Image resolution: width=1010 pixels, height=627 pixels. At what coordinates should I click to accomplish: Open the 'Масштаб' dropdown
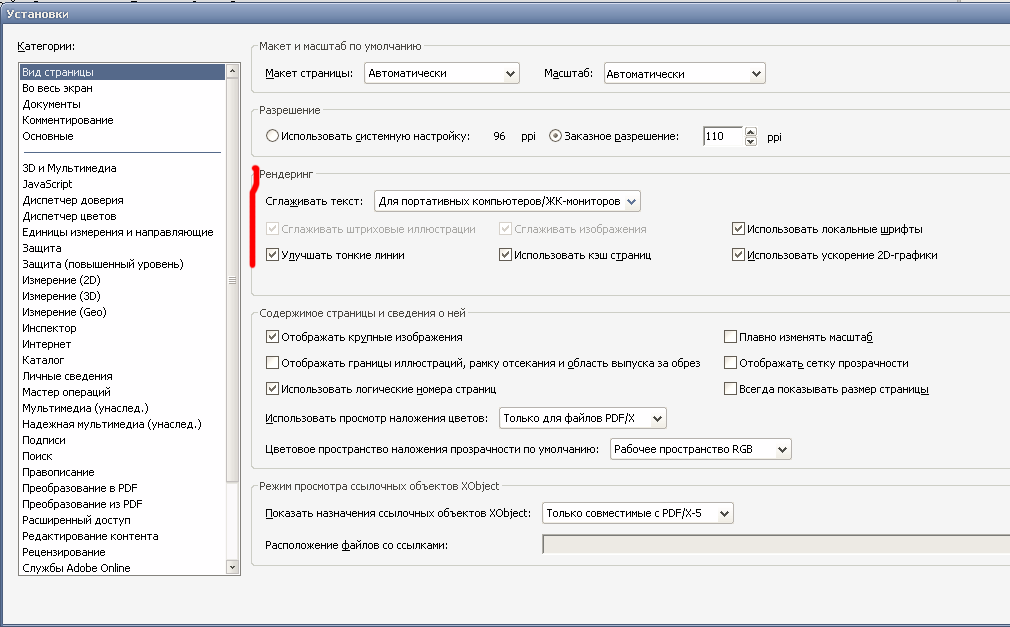pos(684,74)
